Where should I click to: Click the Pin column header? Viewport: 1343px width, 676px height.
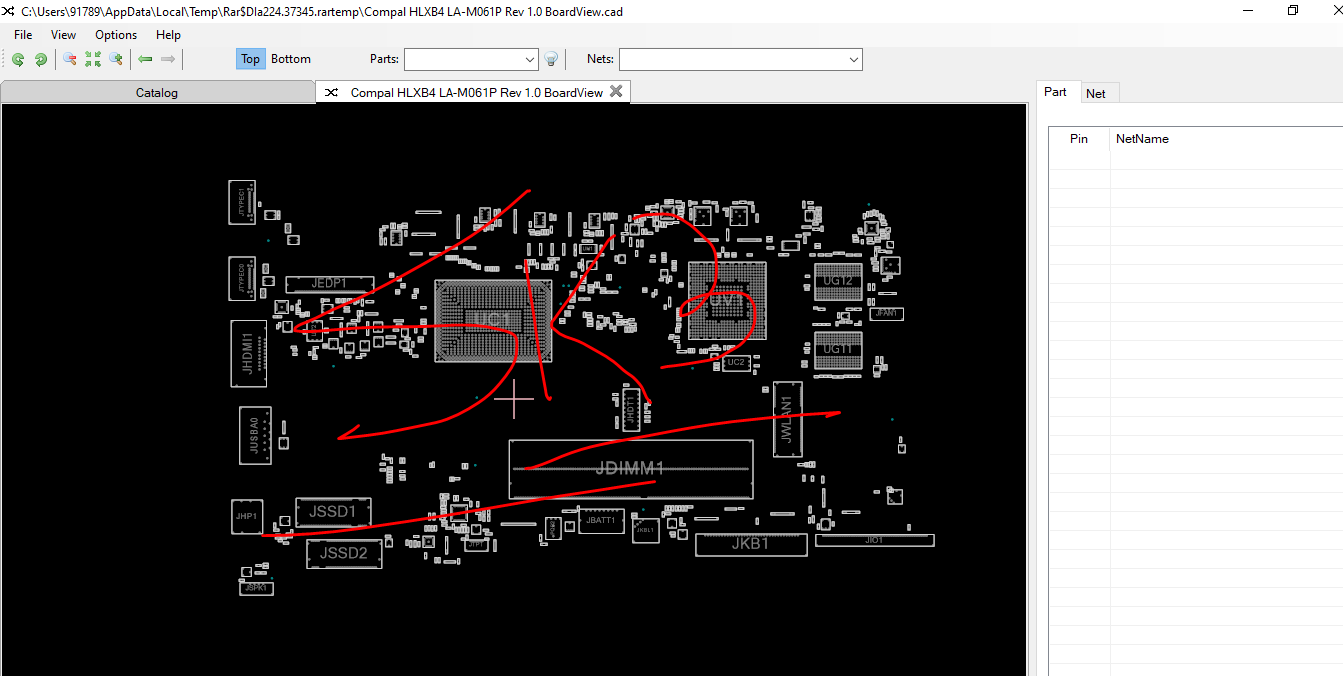point(1079,139)
